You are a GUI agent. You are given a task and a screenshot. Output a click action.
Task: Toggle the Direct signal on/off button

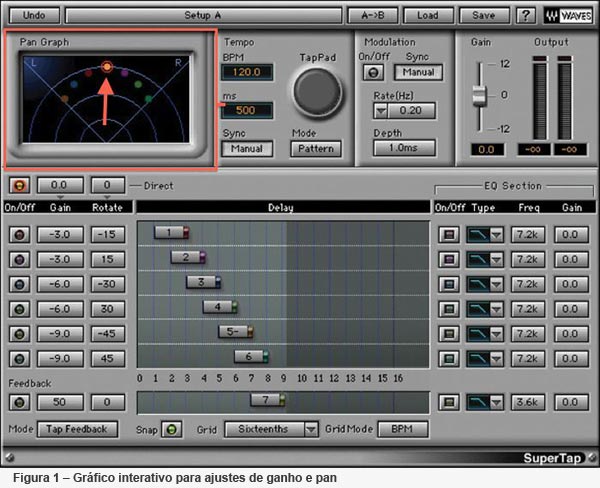coord(19,186)
